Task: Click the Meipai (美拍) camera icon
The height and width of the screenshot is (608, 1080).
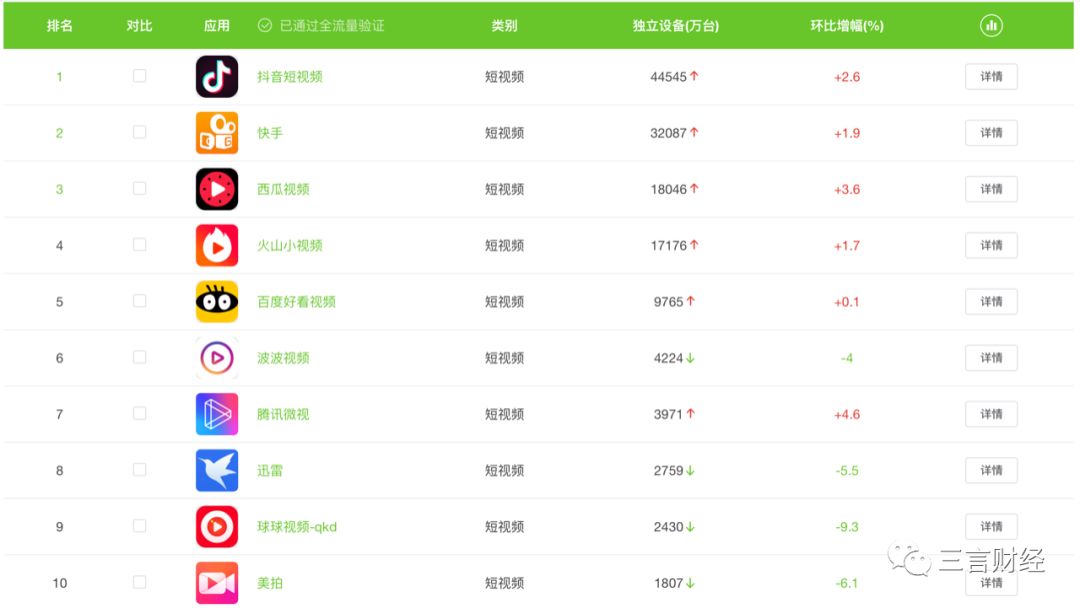Action: click(x=217, y=583)
